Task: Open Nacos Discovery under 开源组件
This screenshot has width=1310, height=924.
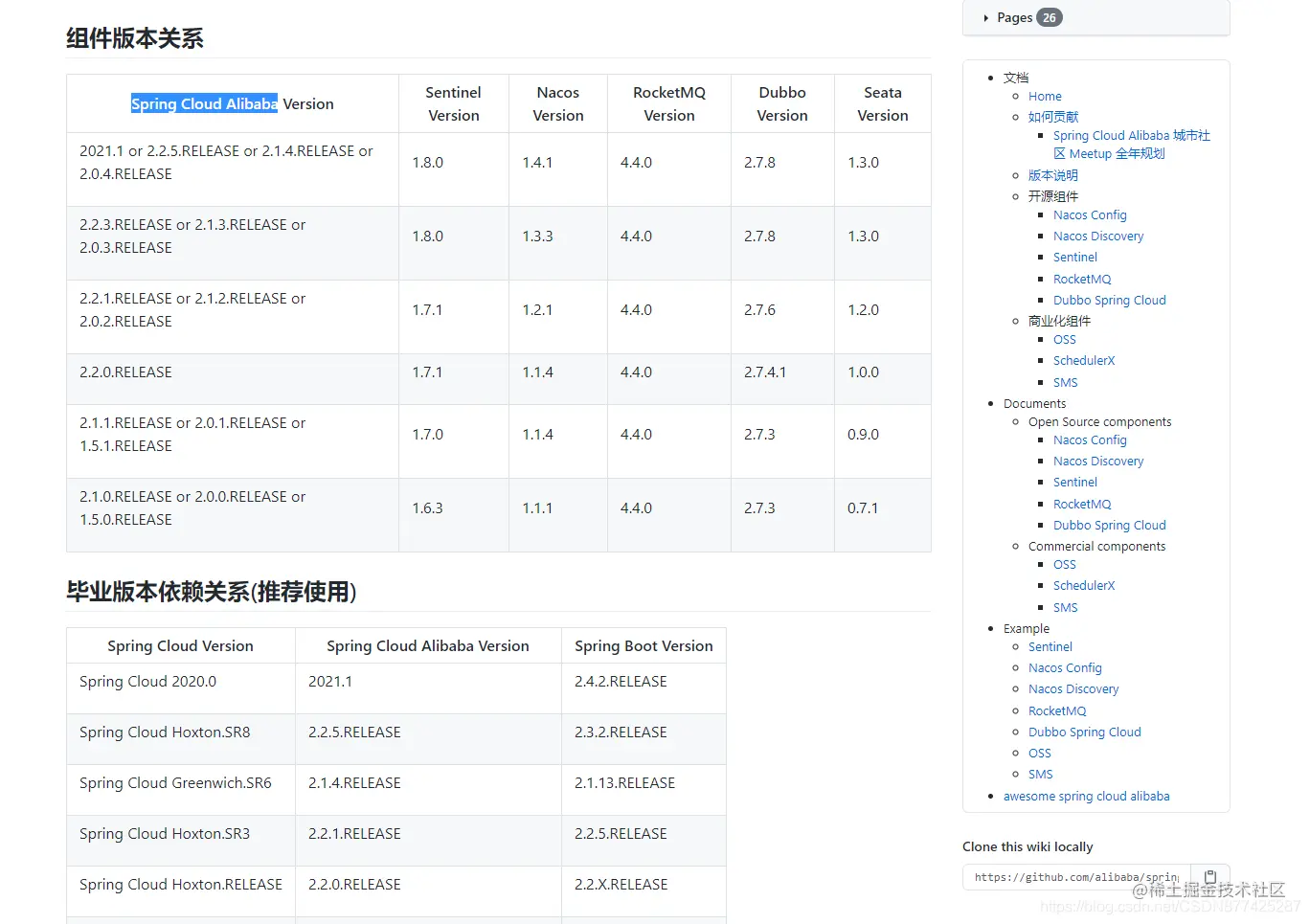Action: 1098,237
